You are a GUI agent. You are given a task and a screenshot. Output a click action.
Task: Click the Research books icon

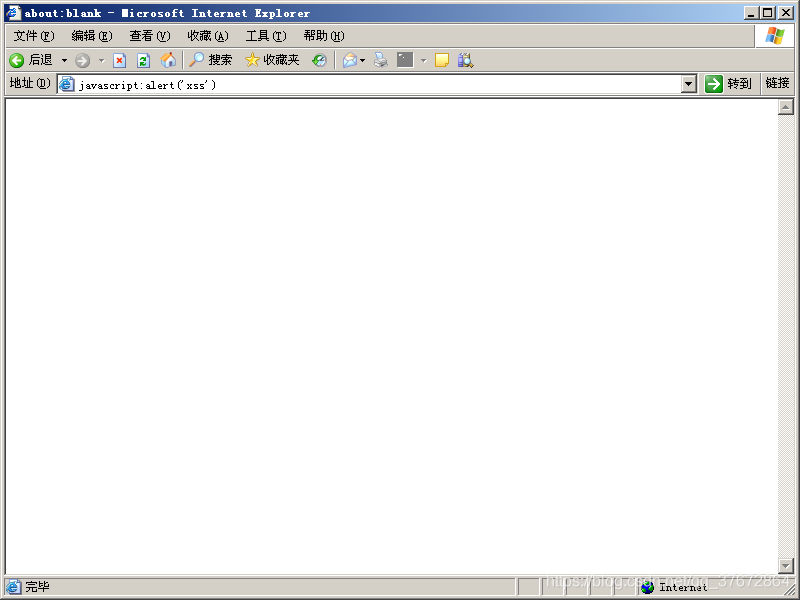click(x=465, y=60)
